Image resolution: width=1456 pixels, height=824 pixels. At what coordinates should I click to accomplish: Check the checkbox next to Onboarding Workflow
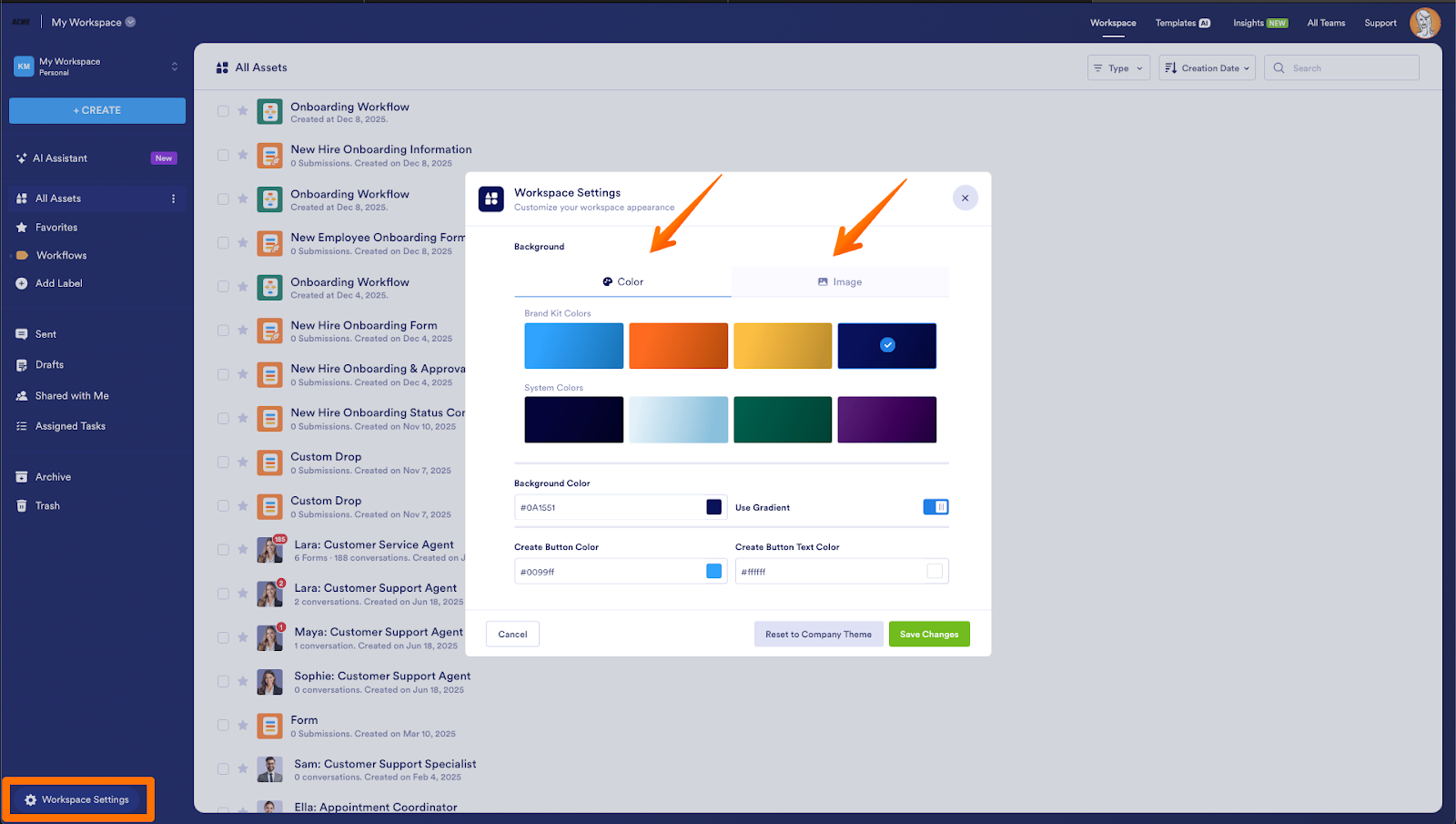pos(222,111)
